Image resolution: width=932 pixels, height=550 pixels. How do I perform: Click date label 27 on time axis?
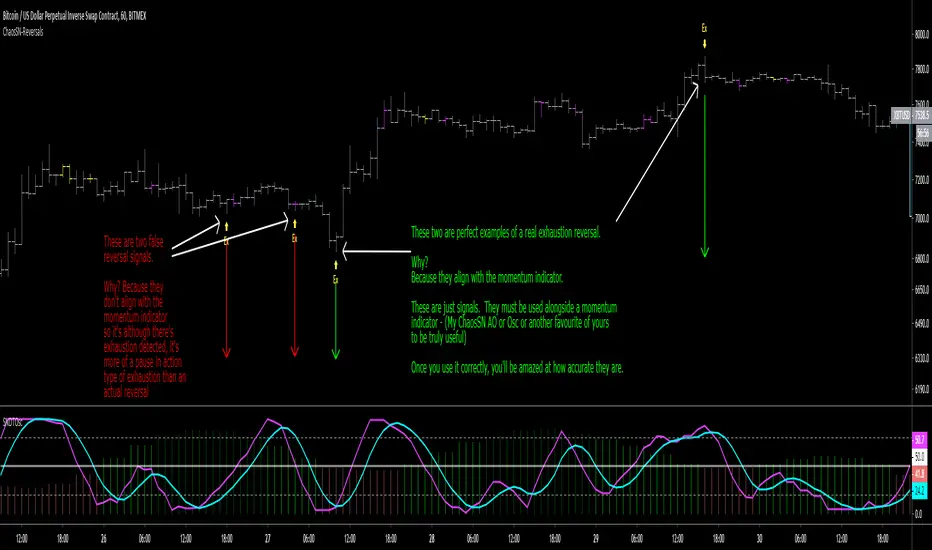click(x=267, y=539)
